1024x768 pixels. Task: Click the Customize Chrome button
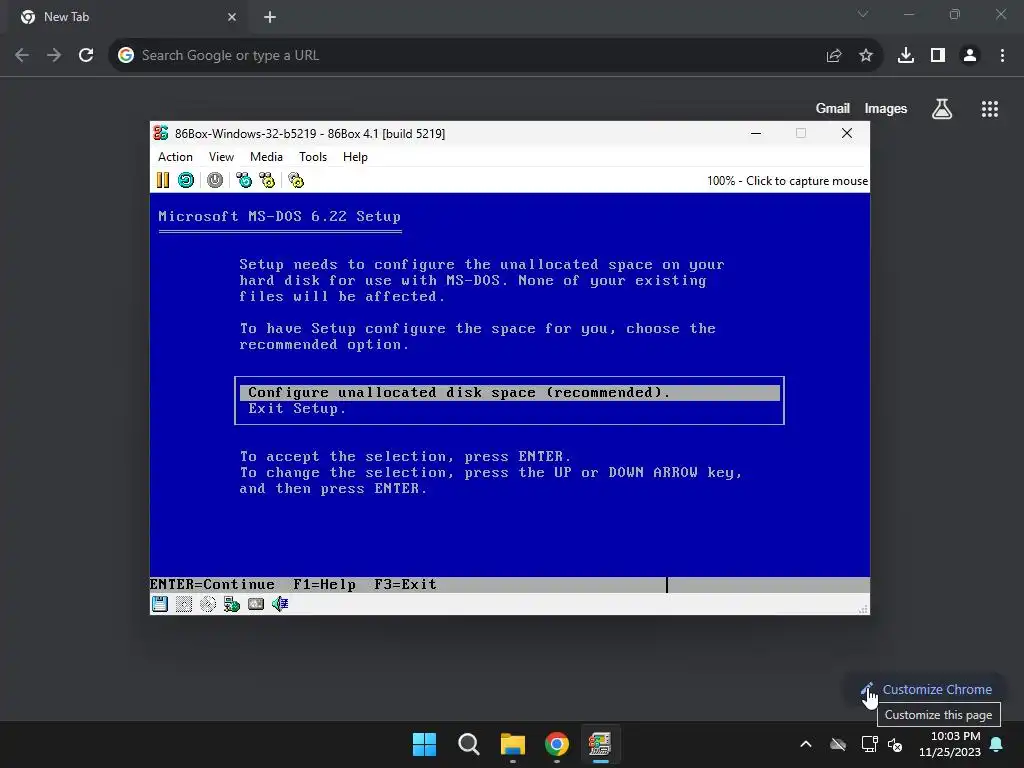(x=927, y=690)
